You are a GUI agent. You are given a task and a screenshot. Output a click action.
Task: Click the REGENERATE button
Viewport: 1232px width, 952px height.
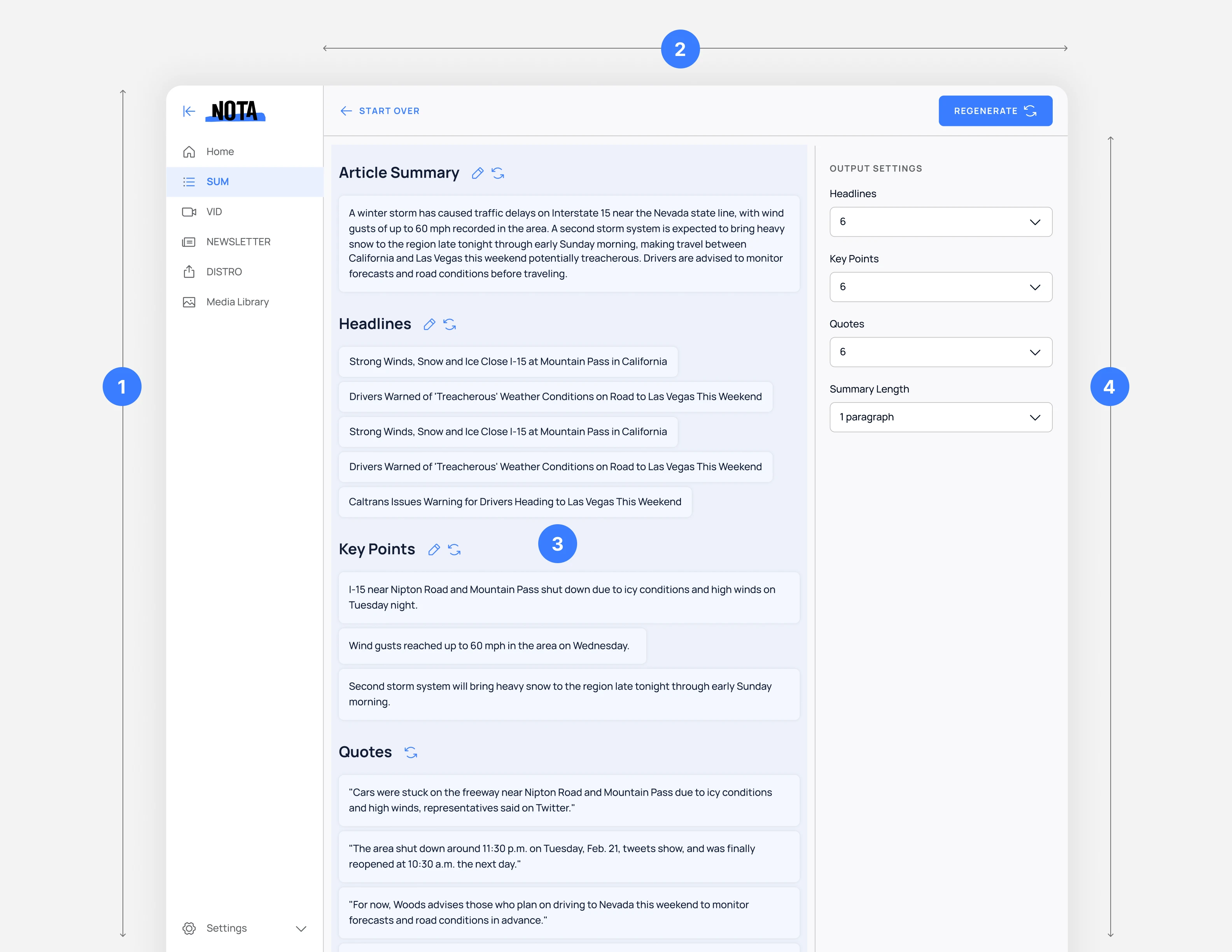click(x=995, y=111)
